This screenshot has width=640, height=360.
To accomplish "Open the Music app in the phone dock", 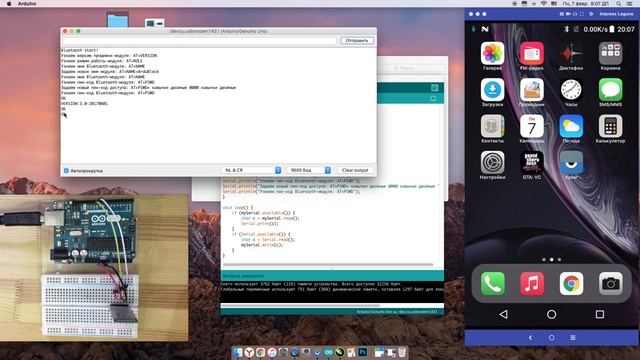I will (x=532, y=283).
